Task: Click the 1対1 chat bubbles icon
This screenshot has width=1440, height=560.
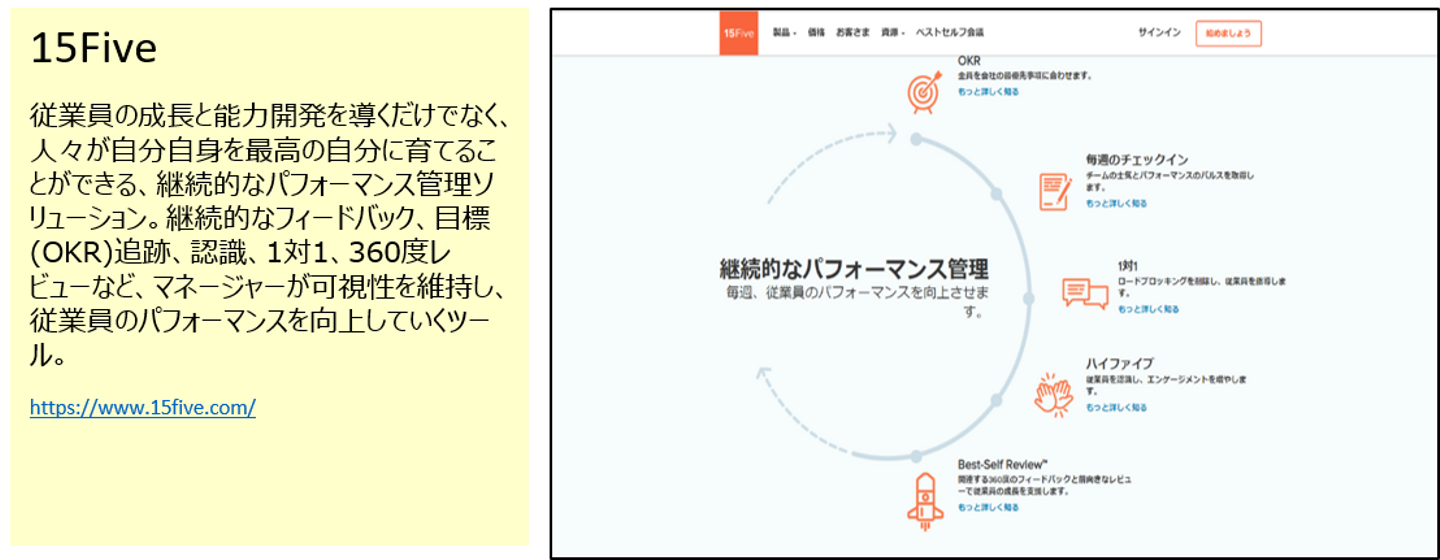Action: [x=1085, y=292]
